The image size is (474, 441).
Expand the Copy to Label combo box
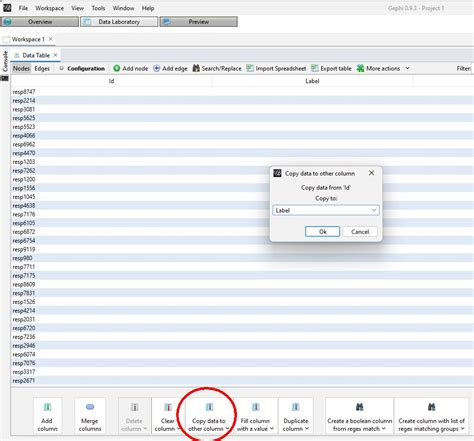(326, 210)
